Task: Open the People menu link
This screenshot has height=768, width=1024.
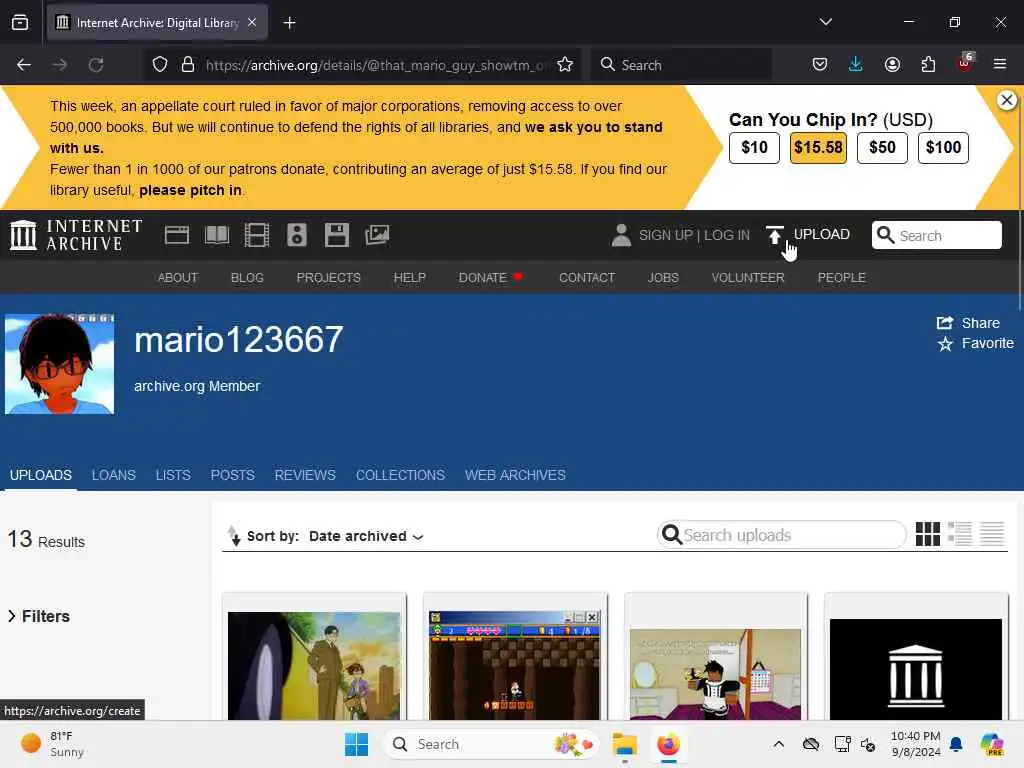Action: 842,278
